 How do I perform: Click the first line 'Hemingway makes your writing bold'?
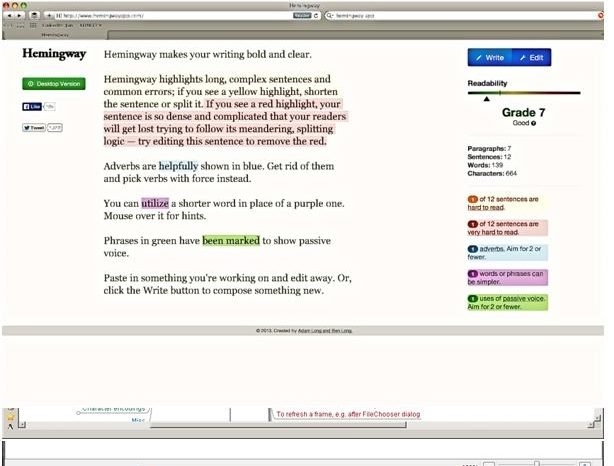tap(208, 54)
